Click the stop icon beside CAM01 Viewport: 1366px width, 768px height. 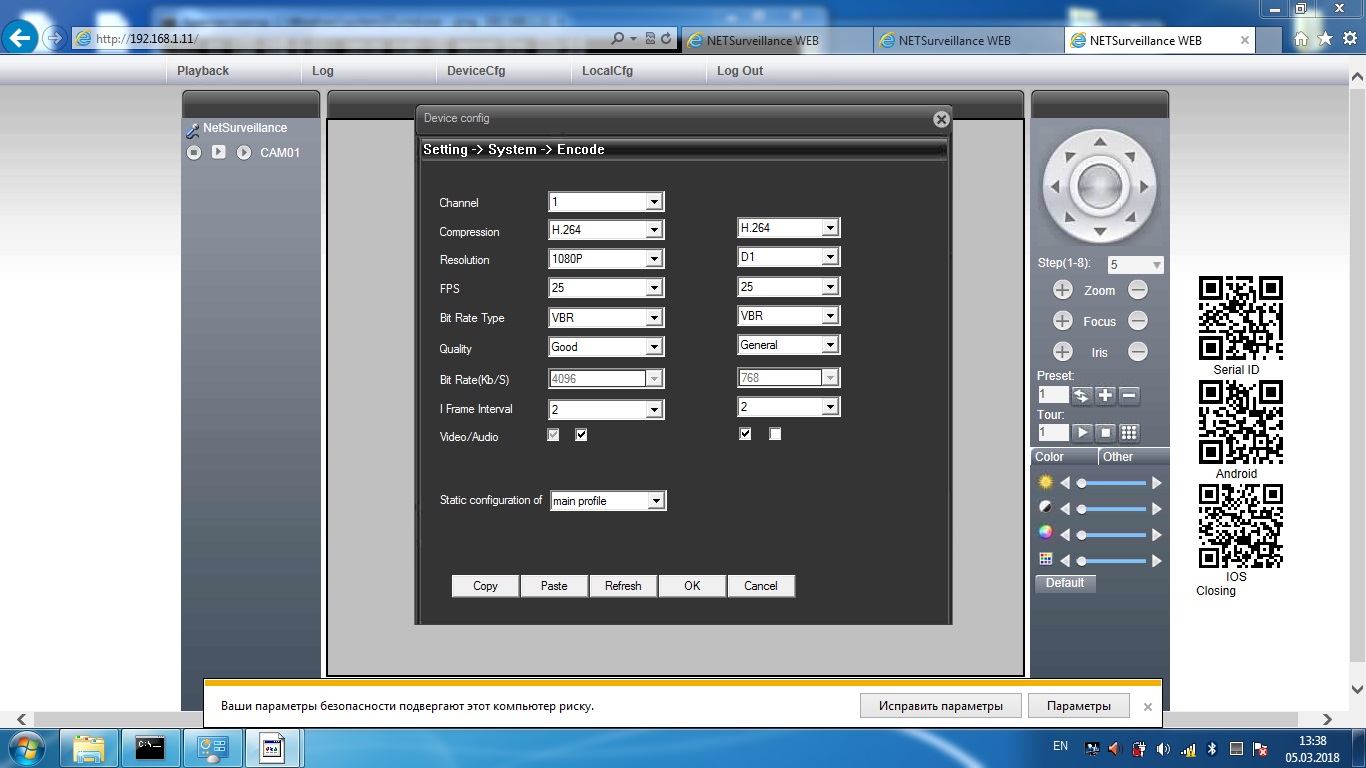coord(194,152)
